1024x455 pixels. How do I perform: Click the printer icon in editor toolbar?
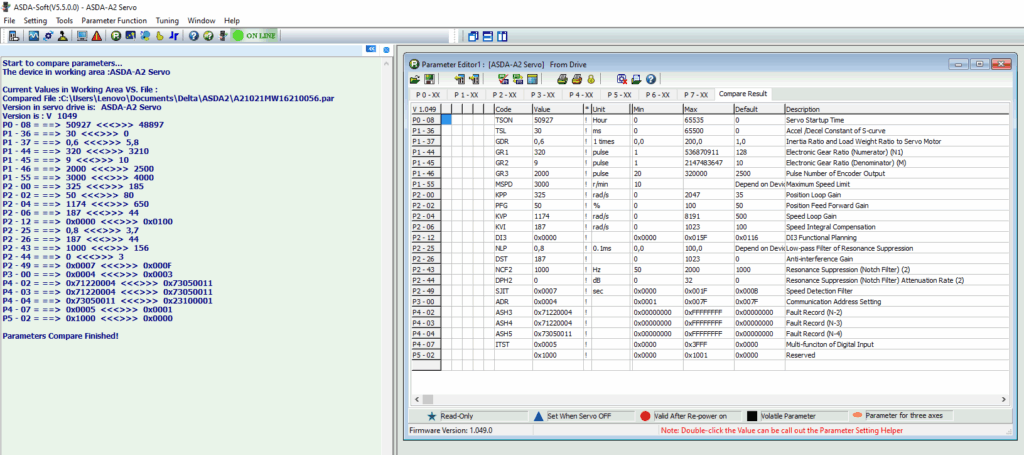[562, 79]
